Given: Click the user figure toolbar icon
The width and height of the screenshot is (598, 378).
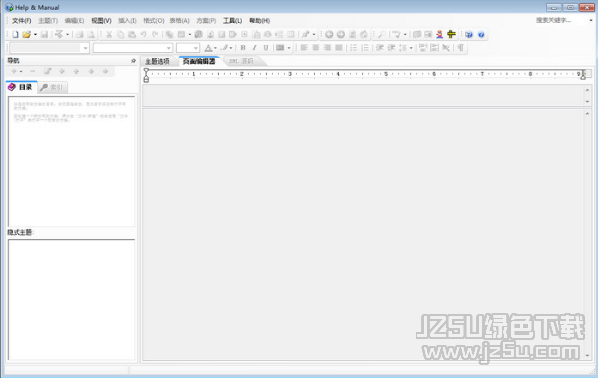Looking at the screenshot, I should click(440, 35).
